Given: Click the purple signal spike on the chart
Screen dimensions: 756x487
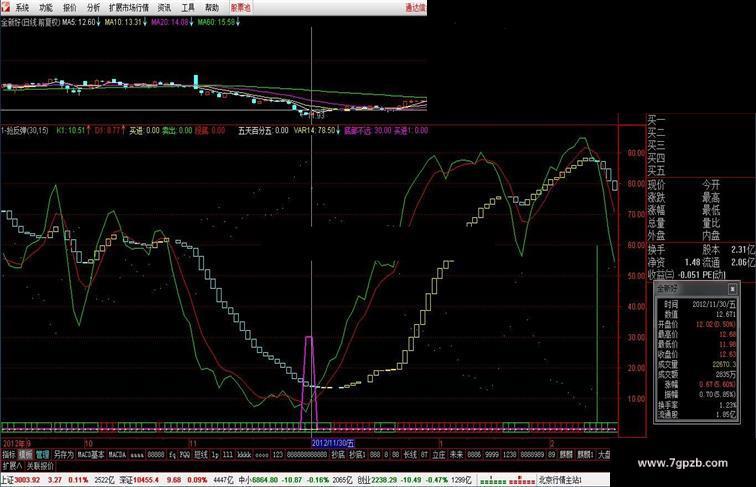Looking at the screenshot, I should coord(309,381).
